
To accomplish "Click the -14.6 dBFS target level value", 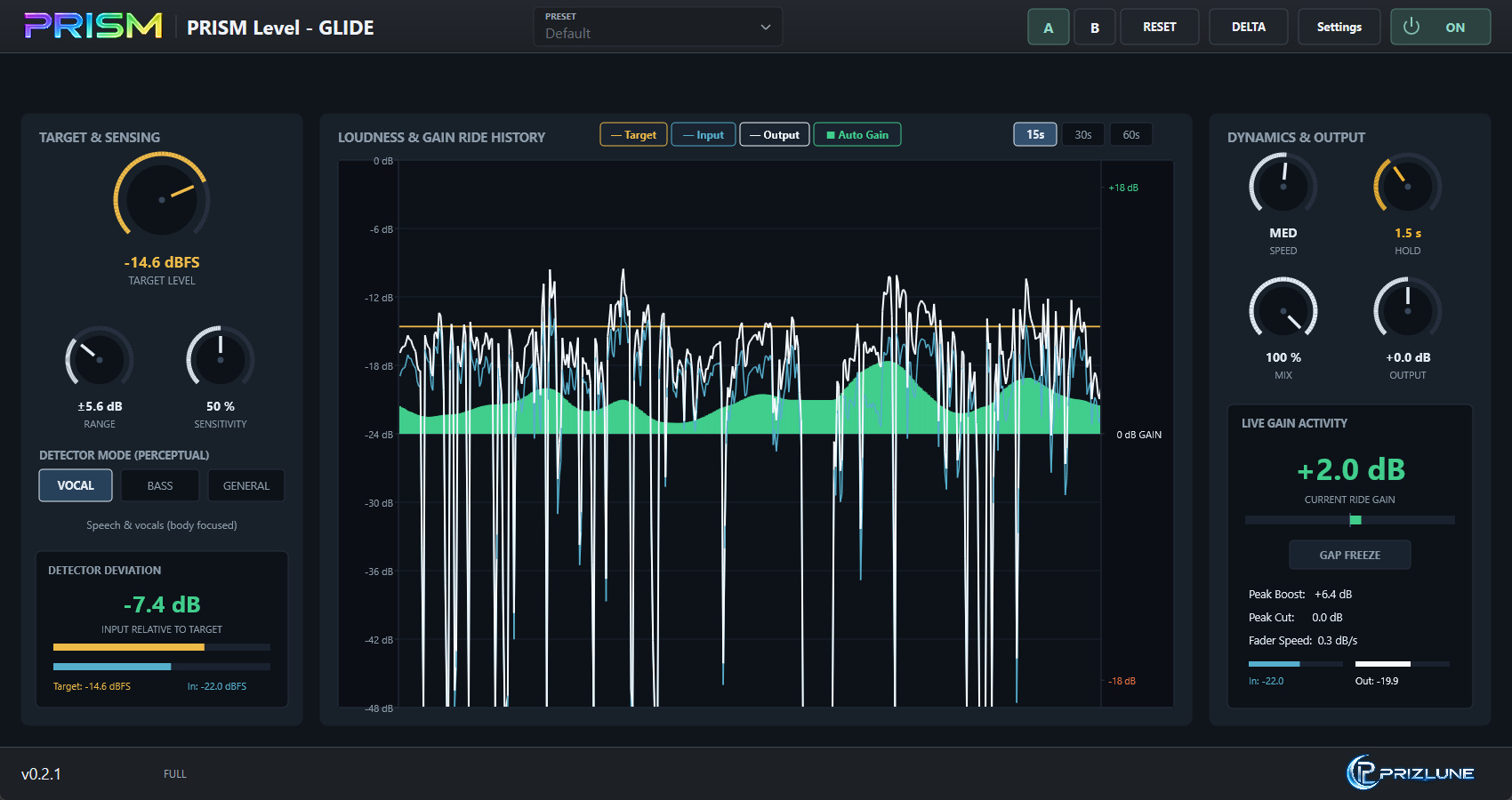I will pos(162,262).
